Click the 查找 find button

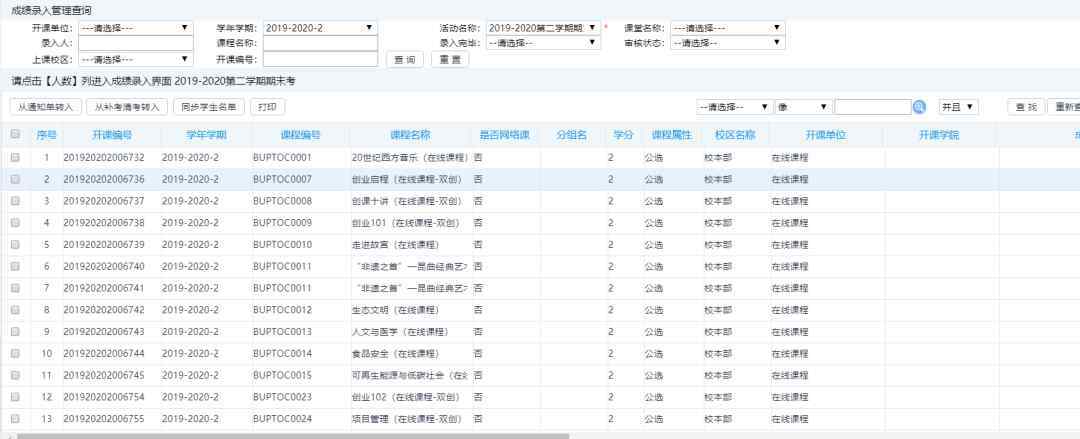(x=1025, y=107)
